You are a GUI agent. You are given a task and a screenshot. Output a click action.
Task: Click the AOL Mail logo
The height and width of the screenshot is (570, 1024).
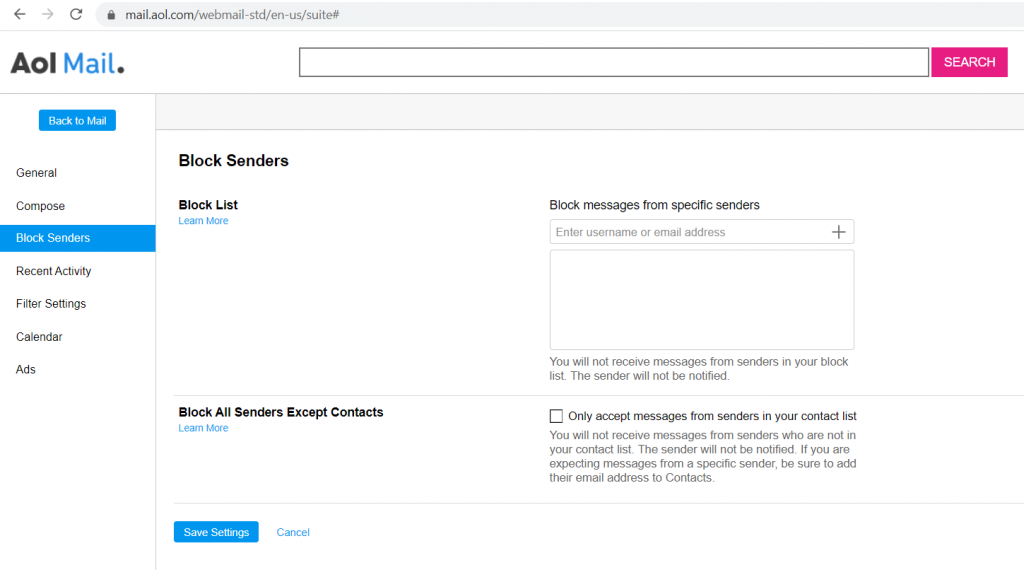[x=67, y=63]
